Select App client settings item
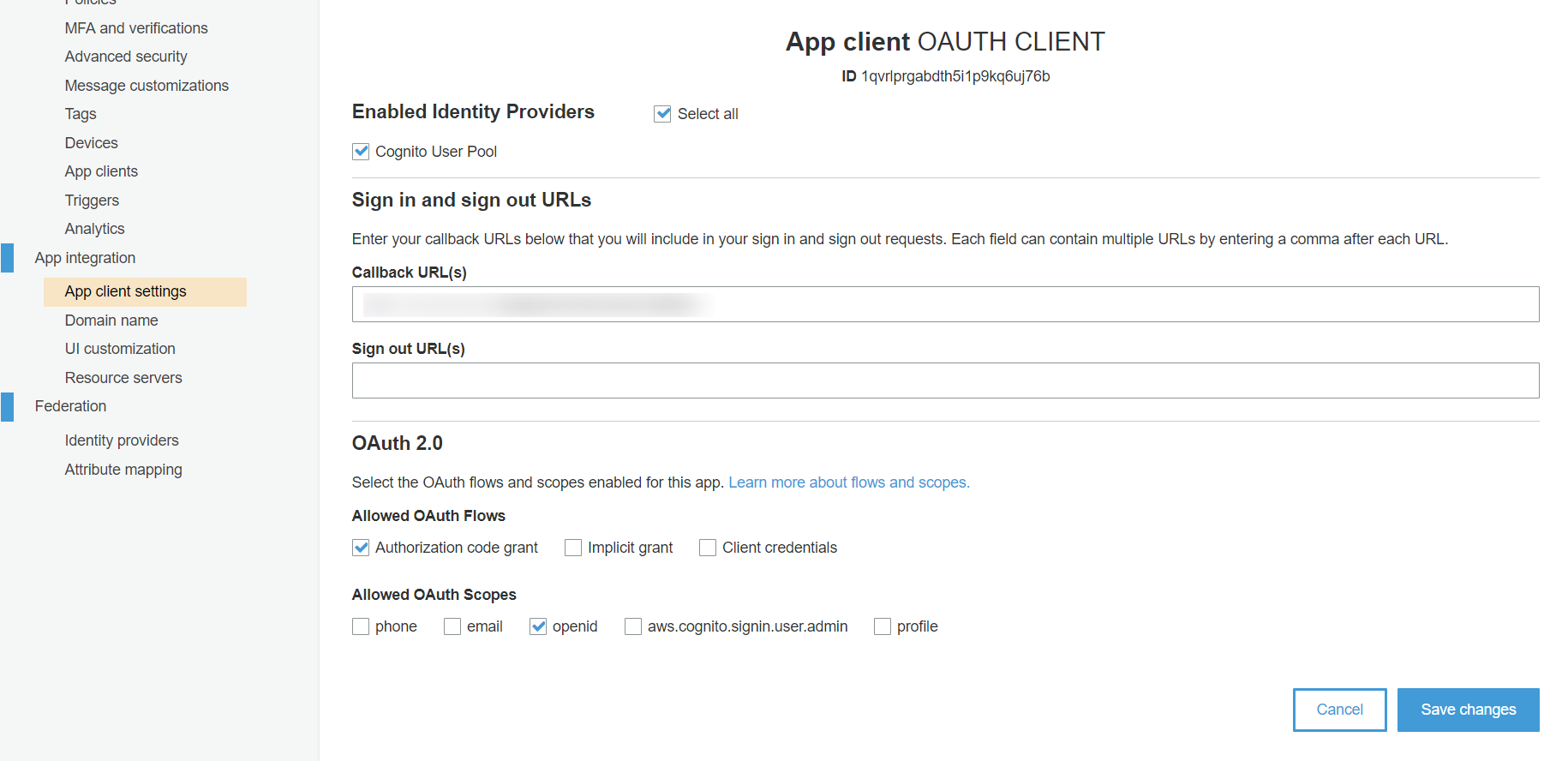 tap(145, 291)
